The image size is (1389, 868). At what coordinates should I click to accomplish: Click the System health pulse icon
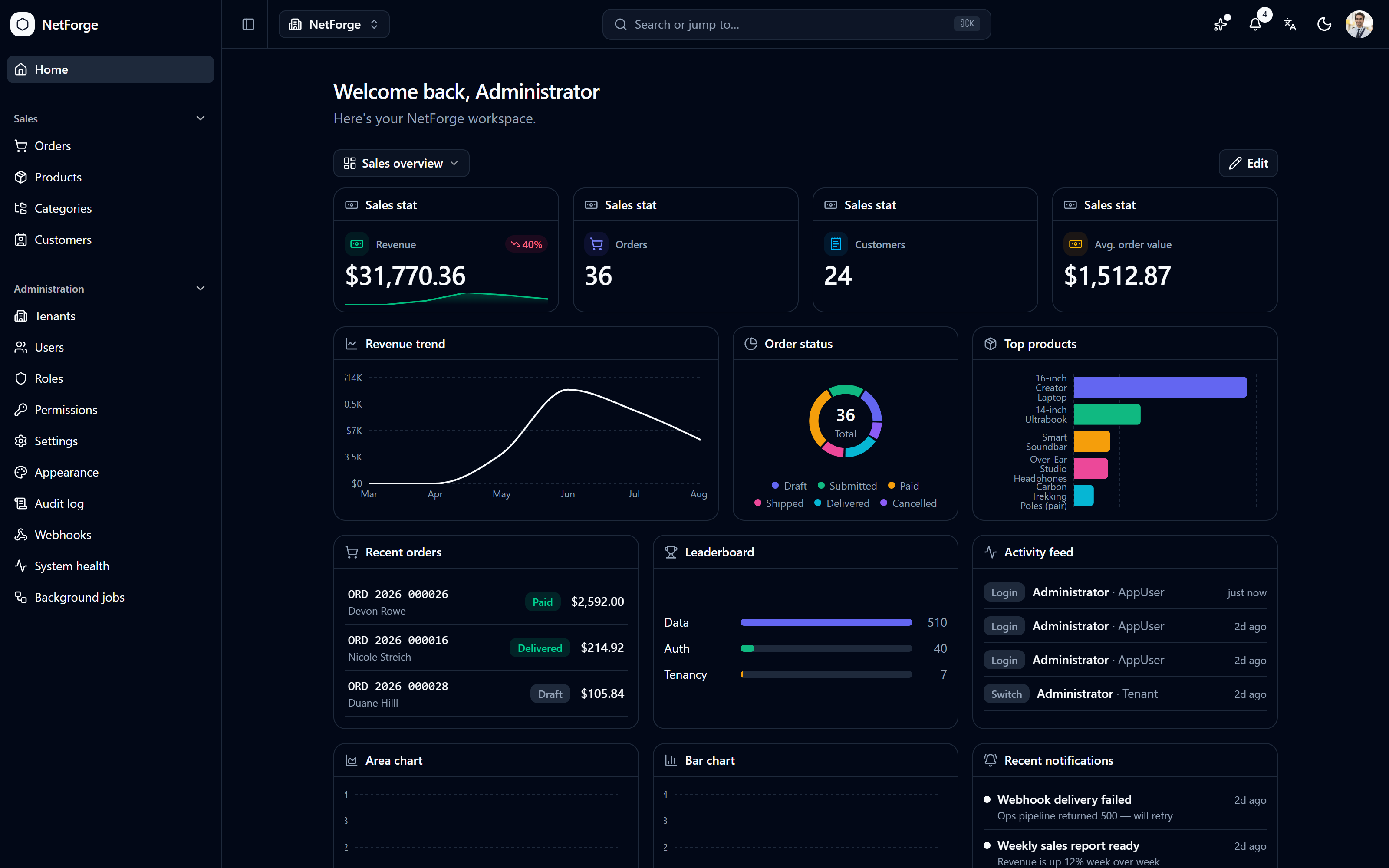pos(21,566)
